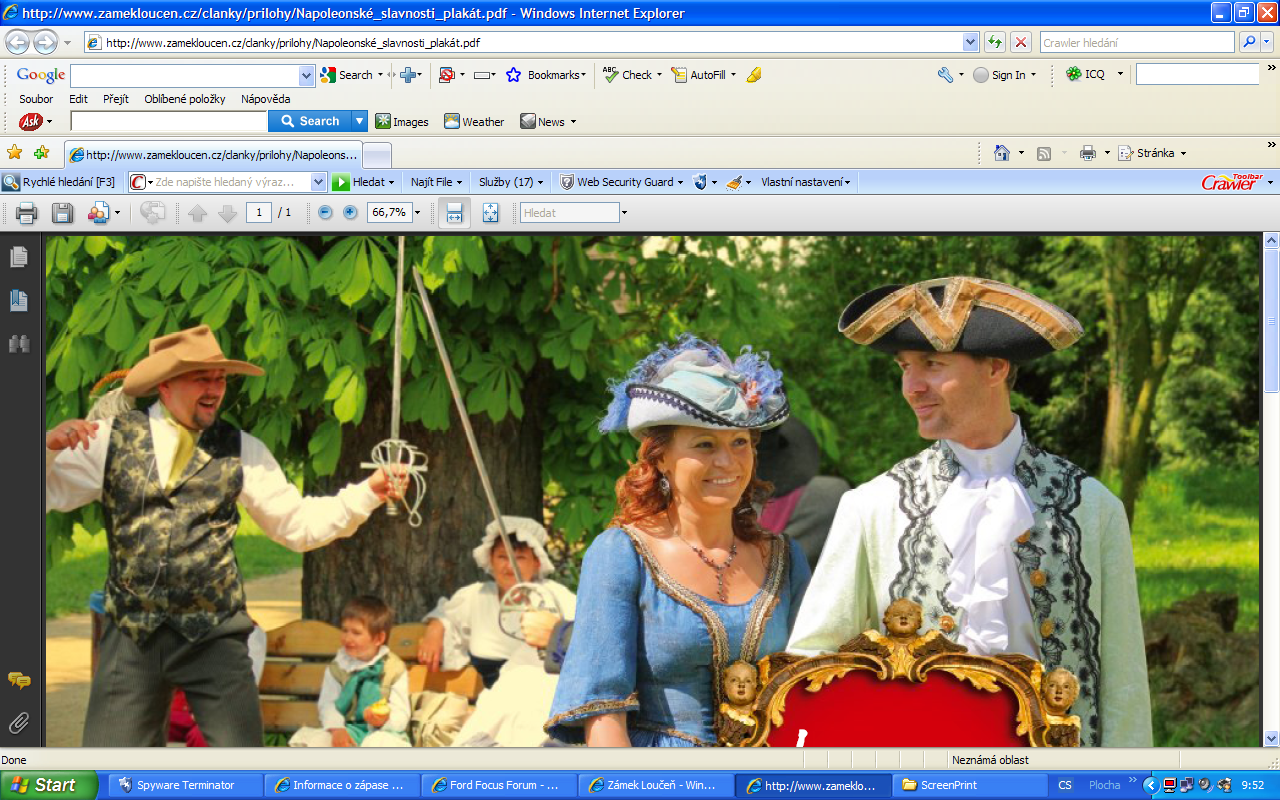Open the Pages panel in the sidebar
This screenshot has width=1280, height=800.
(19, 257)
